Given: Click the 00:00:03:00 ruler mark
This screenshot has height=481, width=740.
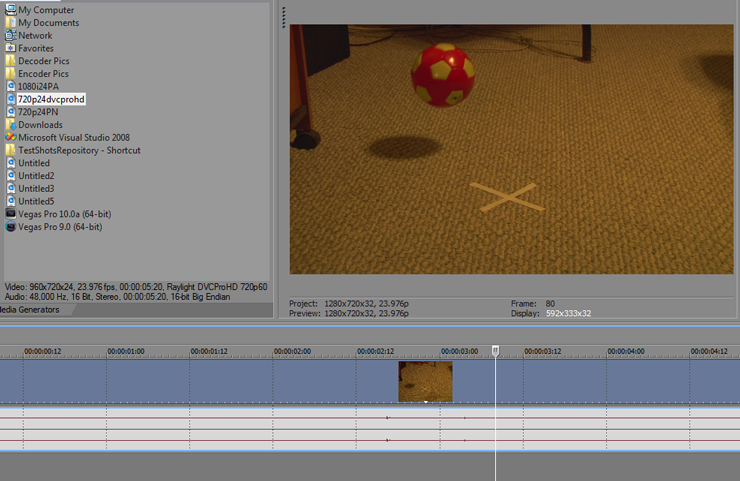Looking at the screenshot, I should pos(459,351).
